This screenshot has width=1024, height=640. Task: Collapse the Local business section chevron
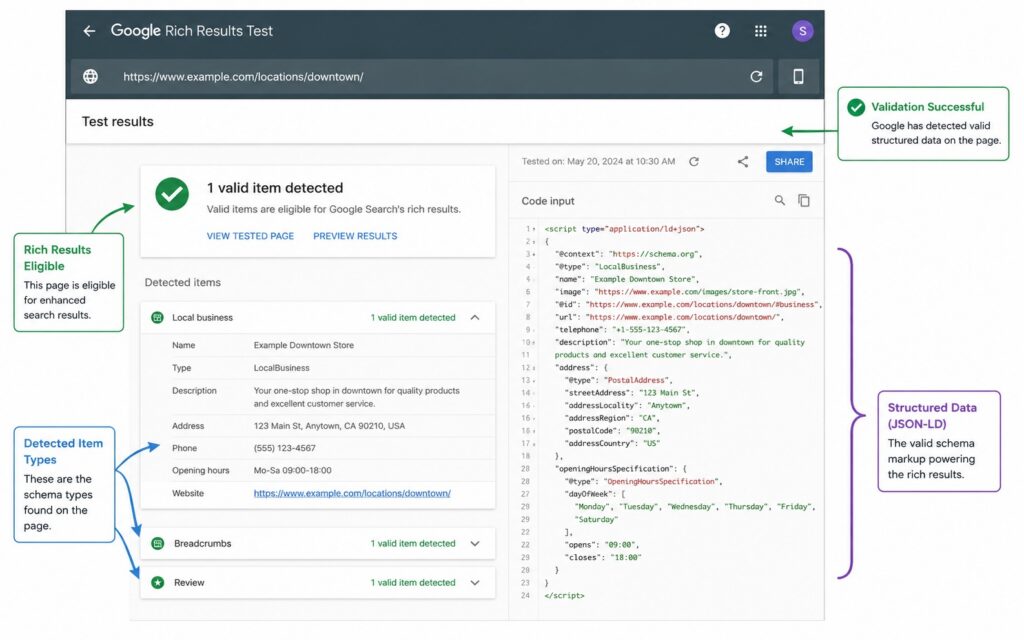475,317
